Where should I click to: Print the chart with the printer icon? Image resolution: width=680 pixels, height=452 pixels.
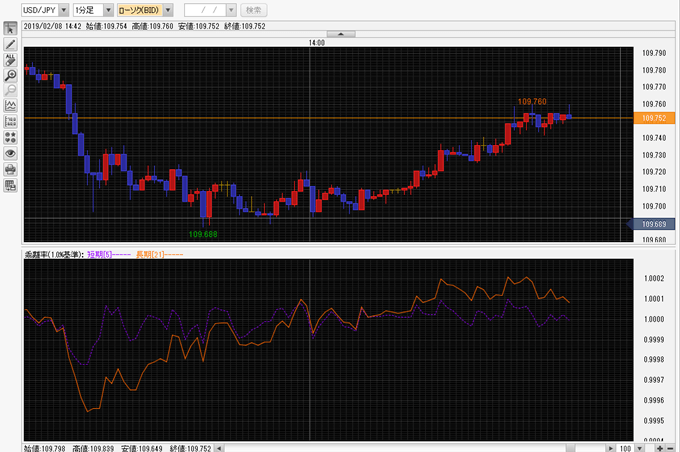pyautogui.click(x=10, y=169)
